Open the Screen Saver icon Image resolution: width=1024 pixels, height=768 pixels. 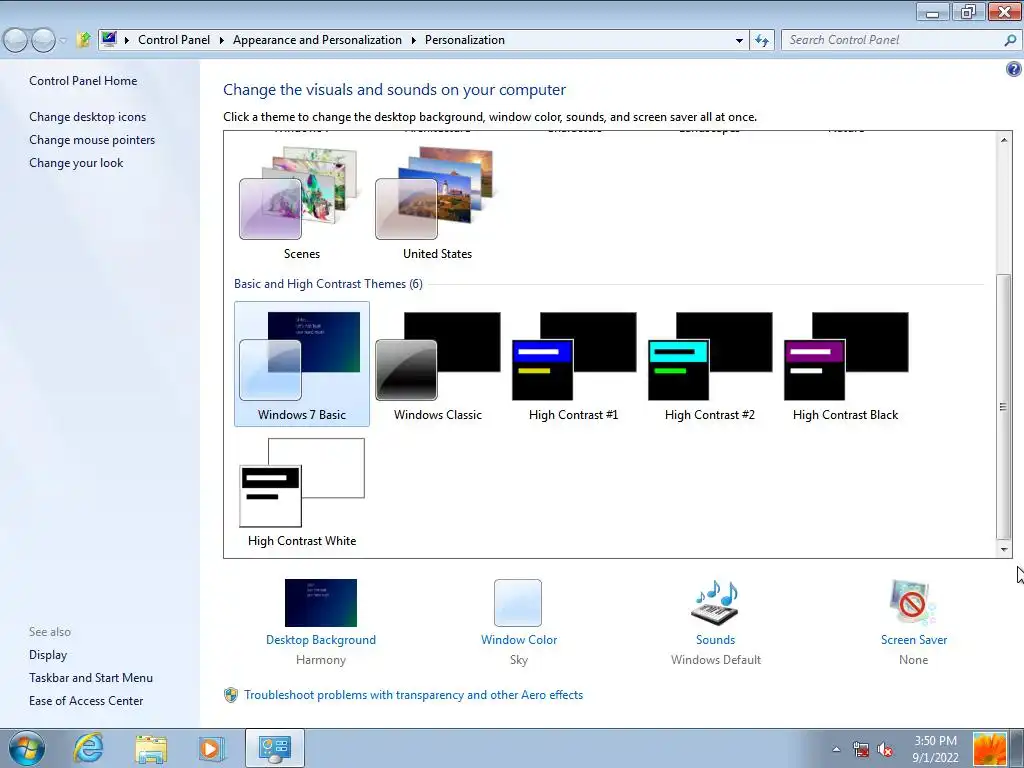coord(913,603)
